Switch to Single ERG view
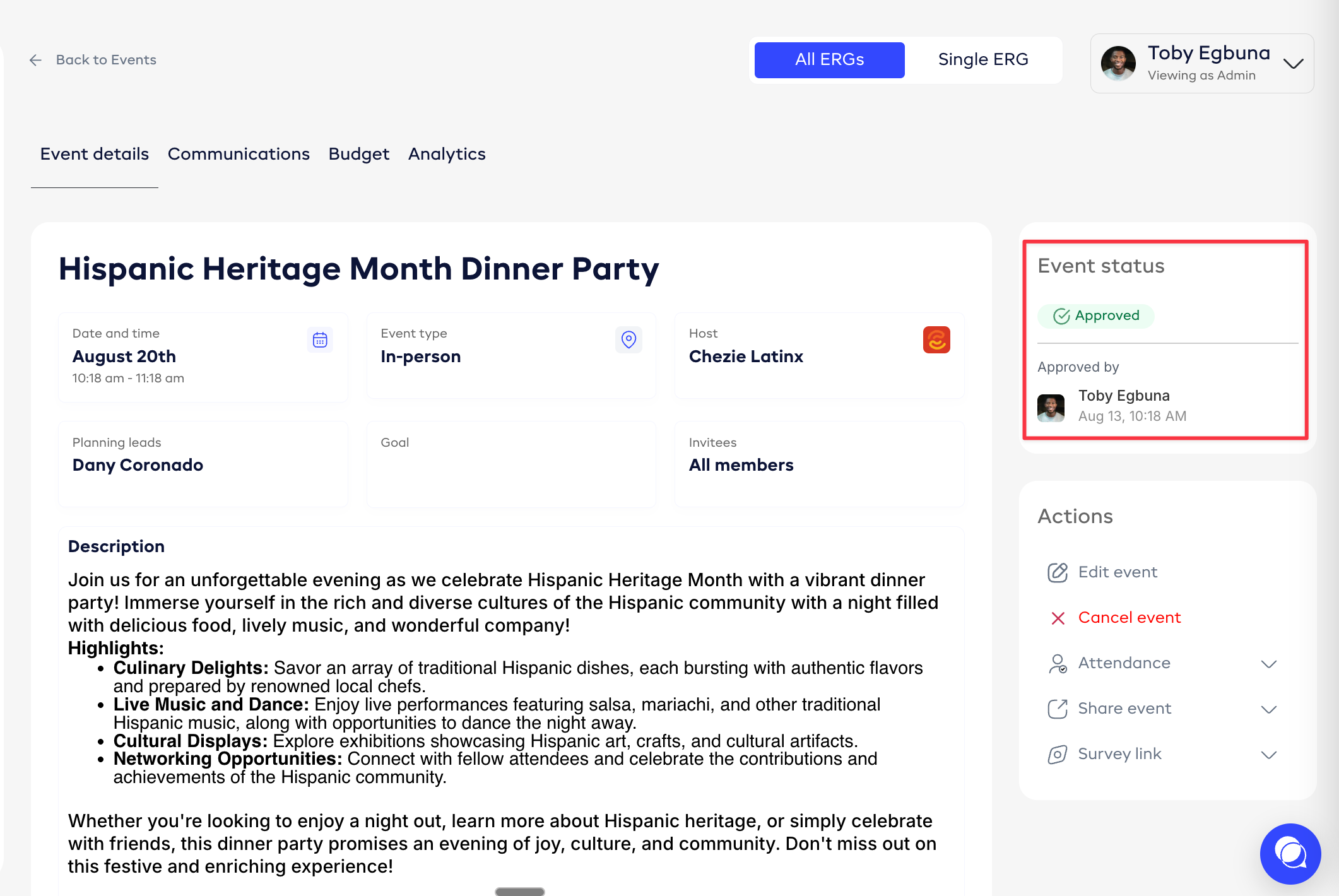The height and width of the screenshot is (896, 1339). [x=982, y=60]
